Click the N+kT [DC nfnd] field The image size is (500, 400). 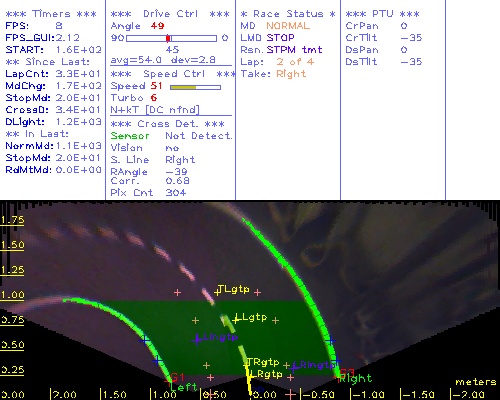coord(155,110)
